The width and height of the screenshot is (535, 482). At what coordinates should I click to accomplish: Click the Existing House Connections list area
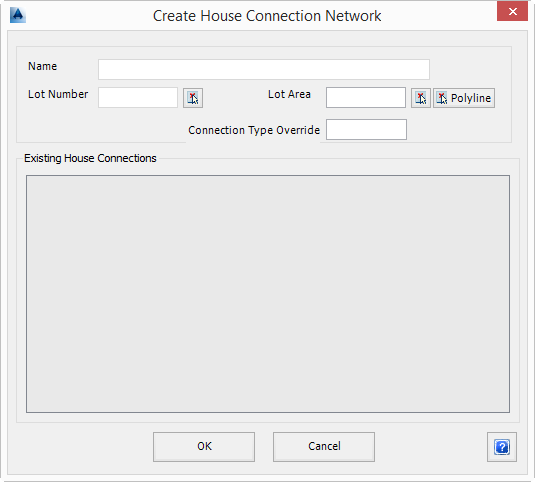pos(268,294)
